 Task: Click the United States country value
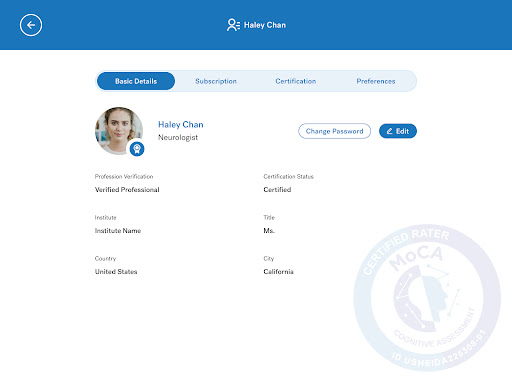pos(116,272)
